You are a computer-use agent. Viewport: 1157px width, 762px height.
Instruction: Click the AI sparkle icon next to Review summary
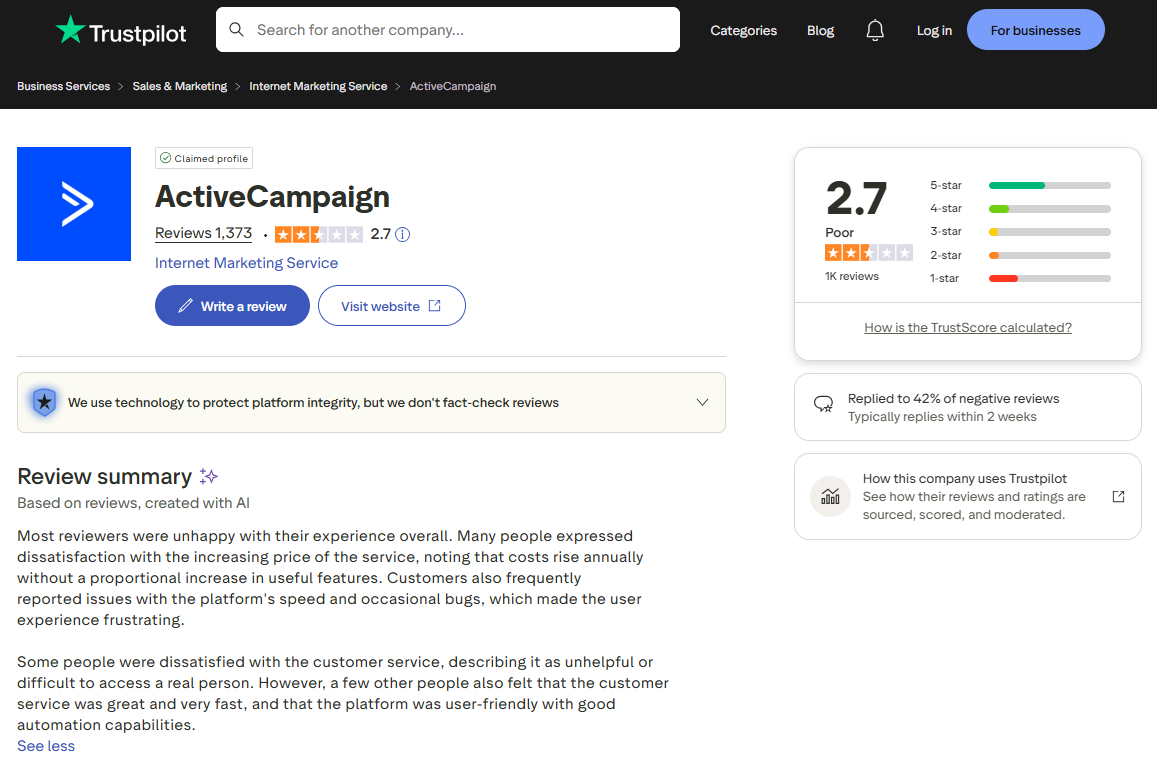209,476
